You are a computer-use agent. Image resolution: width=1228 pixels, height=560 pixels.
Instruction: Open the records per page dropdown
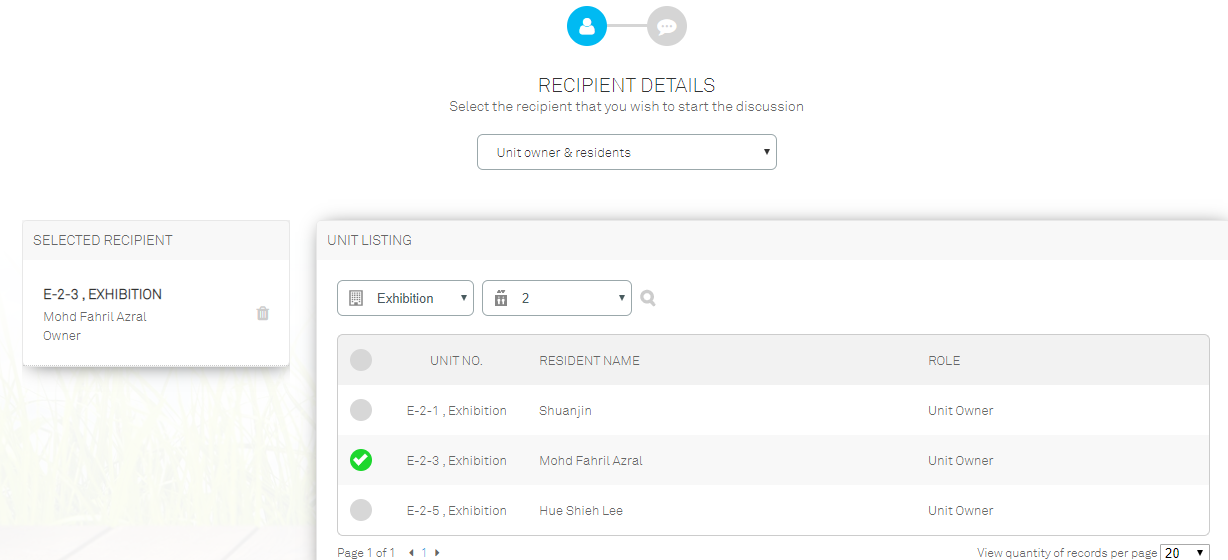pyautogui.click(x=1185, y=552)
